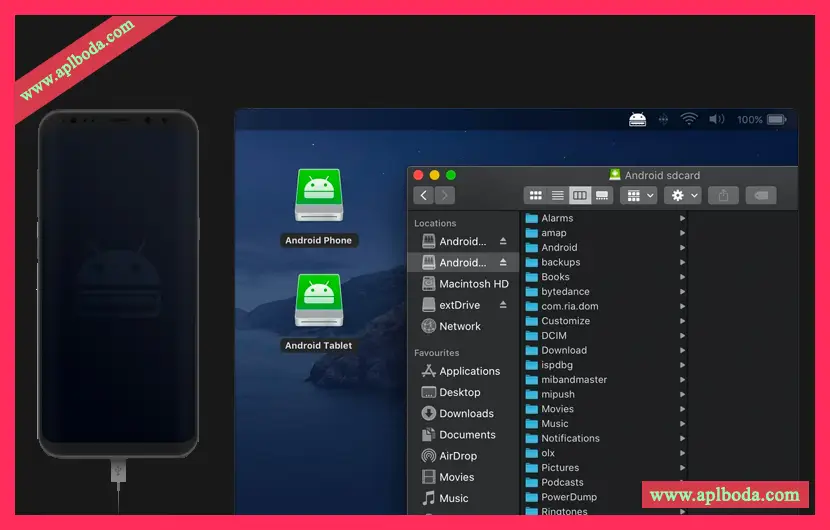
Task: Open Documents in Favourites
Action: pyautogui.click(x=463, y=435)
